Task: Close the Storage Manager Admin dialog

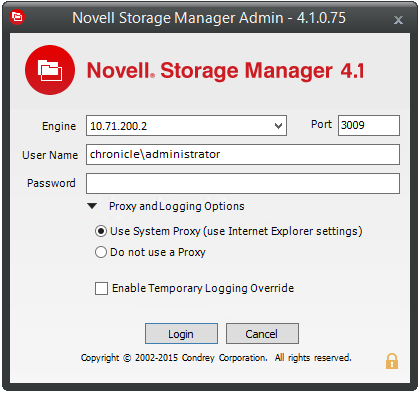Action: click(x=398, y=20)
